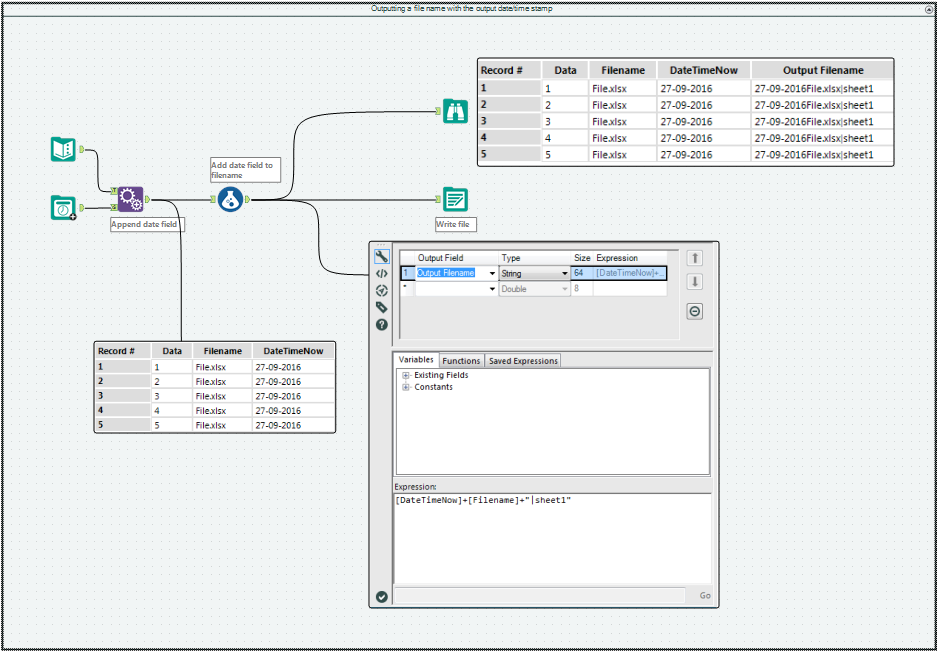Click the checkmark icon at the panel bottom
The width and height of the screenshot is (938, 652).
381,596
